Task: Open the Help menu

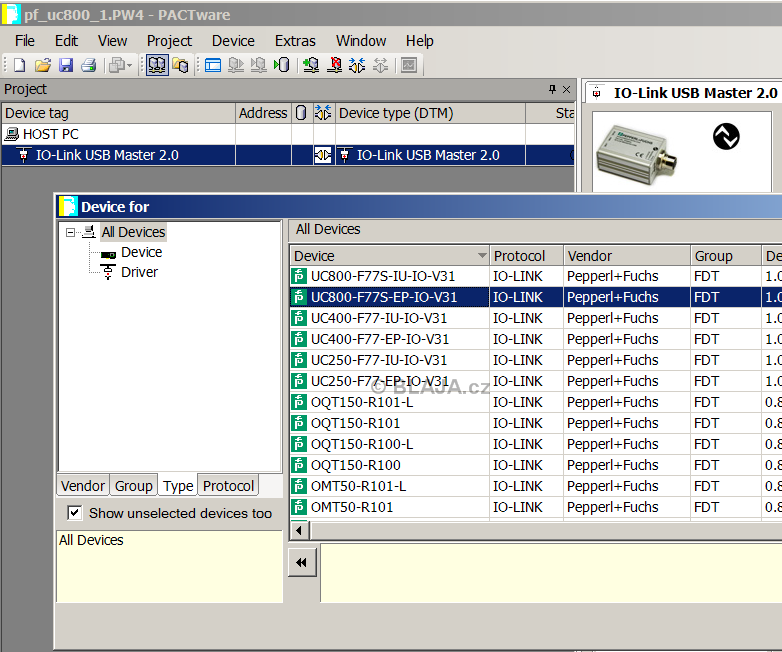Action: (419, 40)
